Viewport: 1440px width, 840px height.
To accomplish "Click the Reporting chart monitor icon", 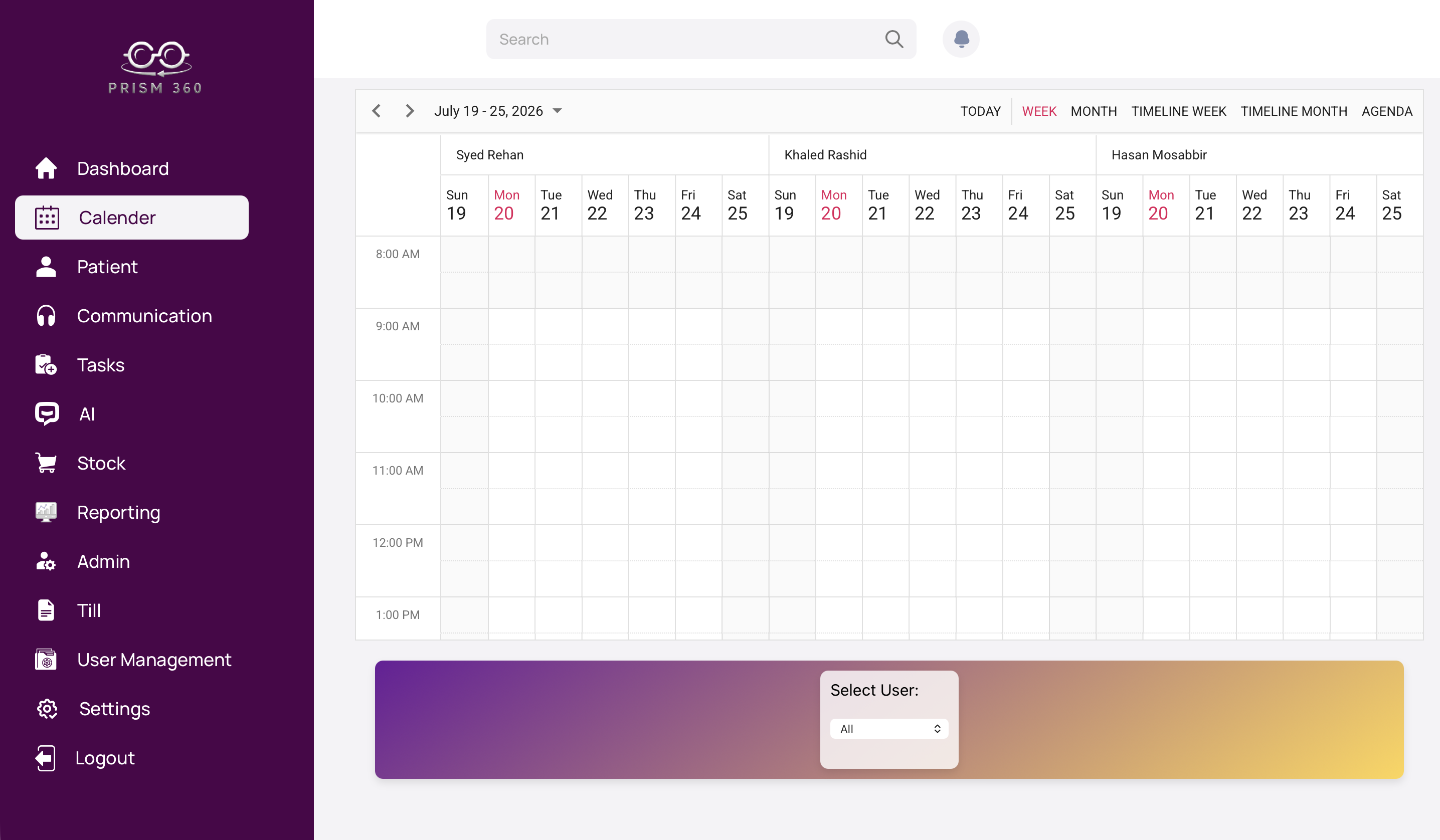I will [x=46, y=512].
